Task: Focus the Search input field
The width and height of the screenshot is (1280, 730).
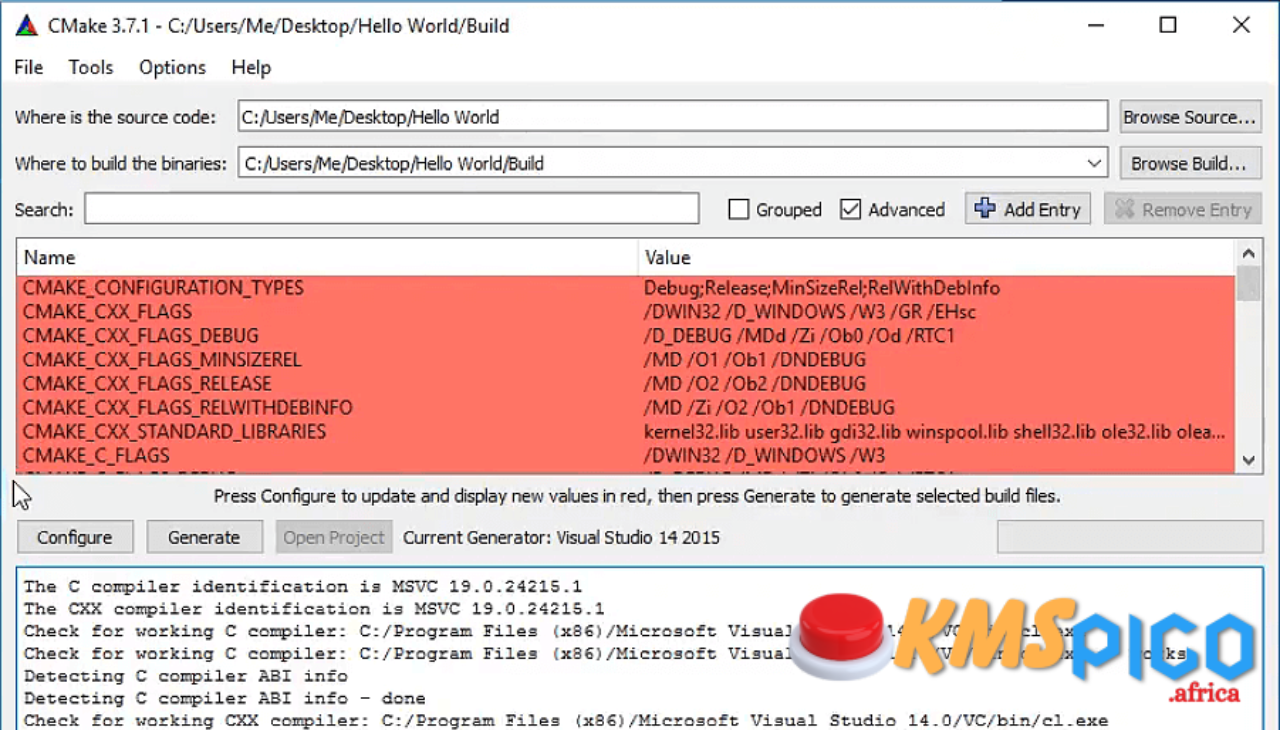Action: (391, 209)
